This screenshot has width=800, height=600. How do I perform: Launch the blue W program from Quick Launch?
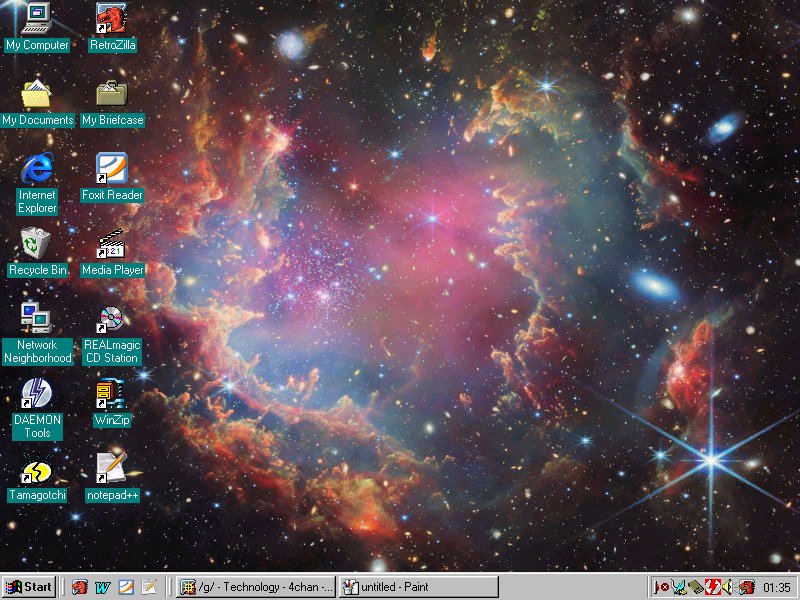tap(103, 587)
